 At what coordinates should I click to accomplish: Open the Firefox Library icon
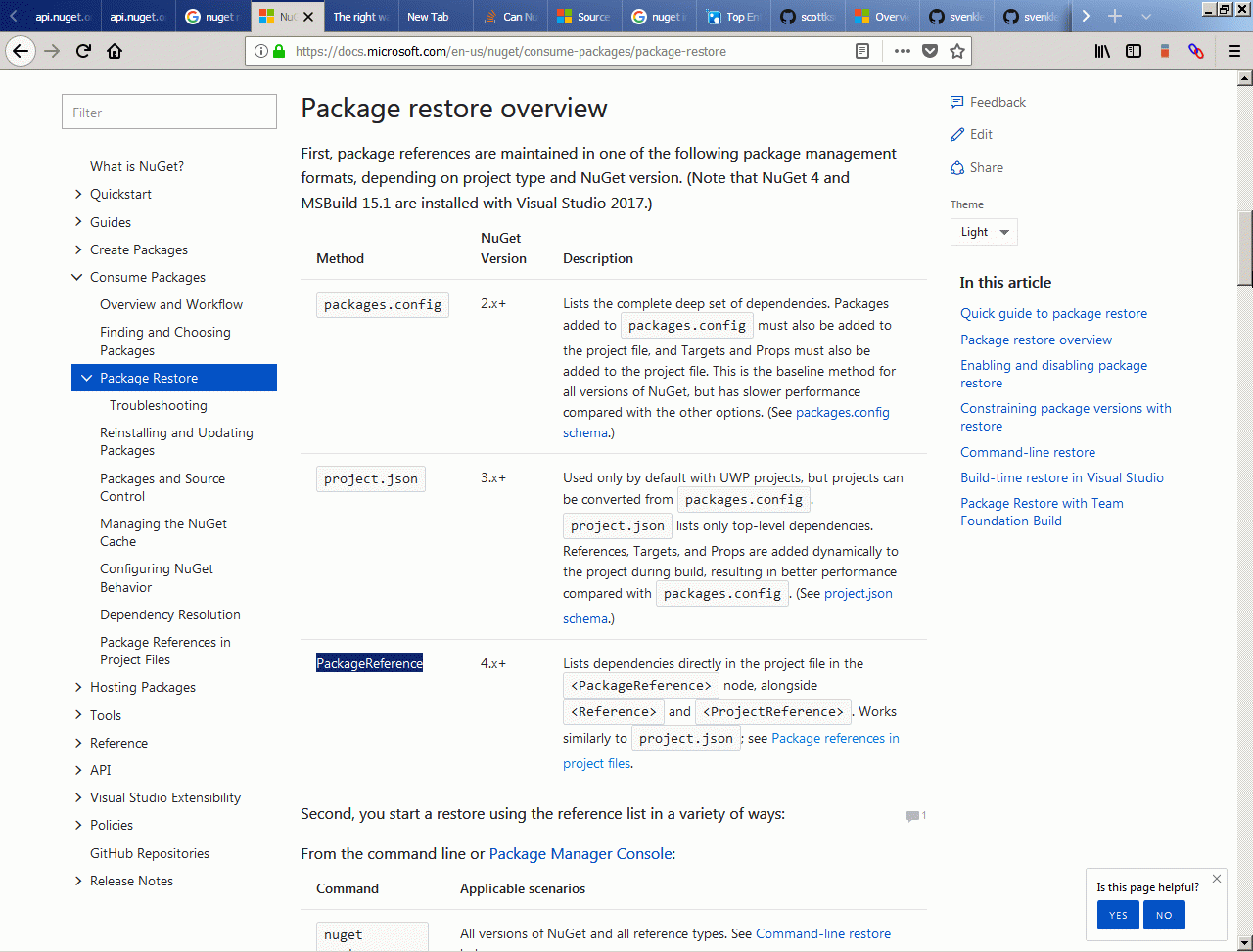[1102, 51]
